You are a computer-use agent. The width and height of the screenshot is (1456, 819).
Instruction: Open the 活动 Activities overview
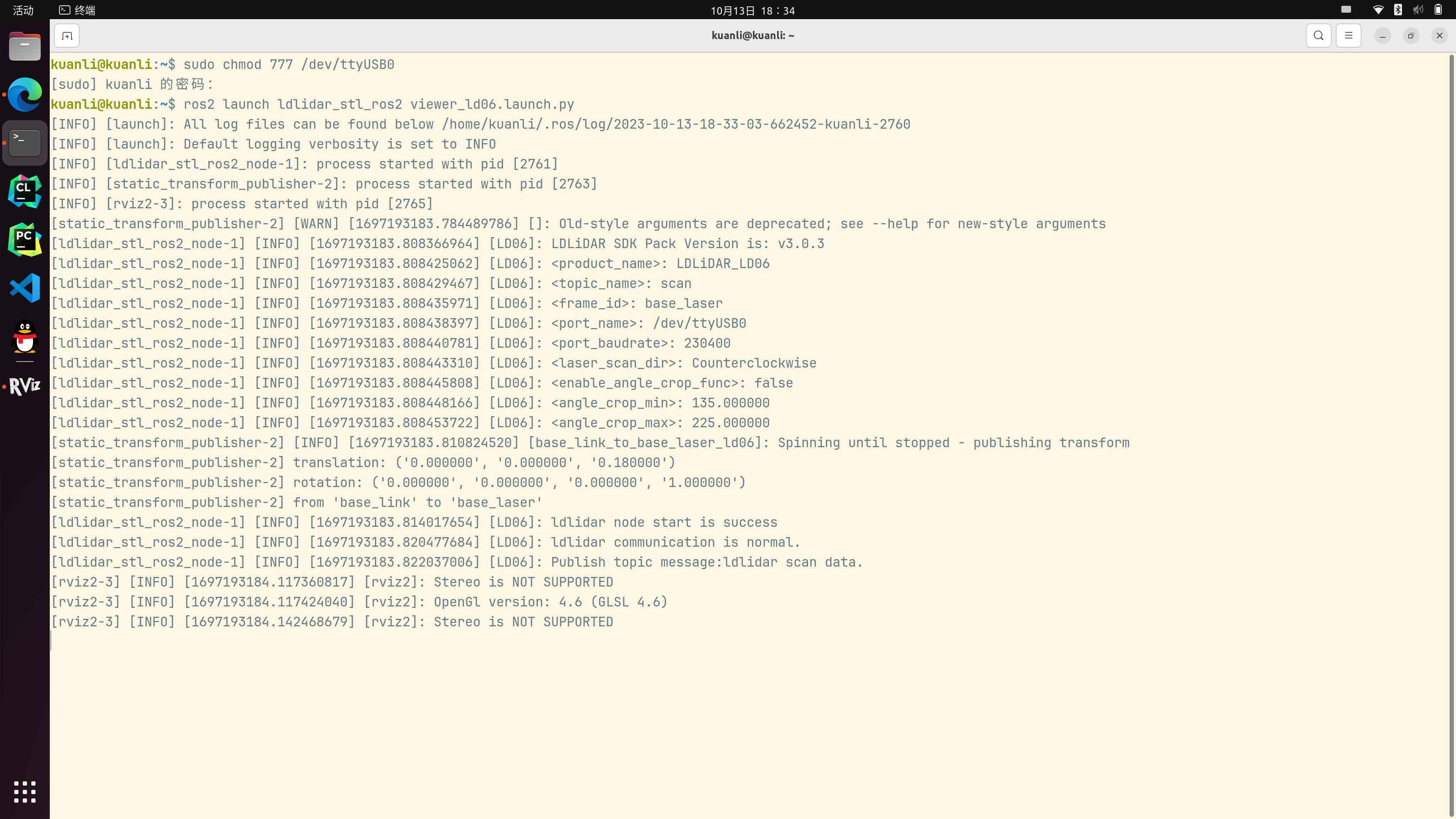point(23,10)
